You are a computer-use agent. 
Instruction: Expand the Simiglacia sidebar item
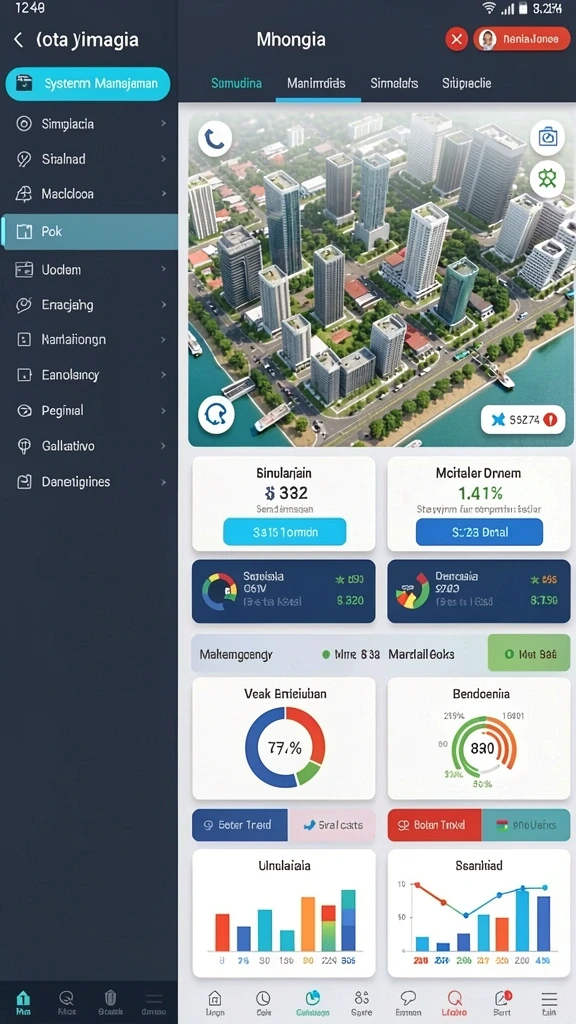(89, 123)
